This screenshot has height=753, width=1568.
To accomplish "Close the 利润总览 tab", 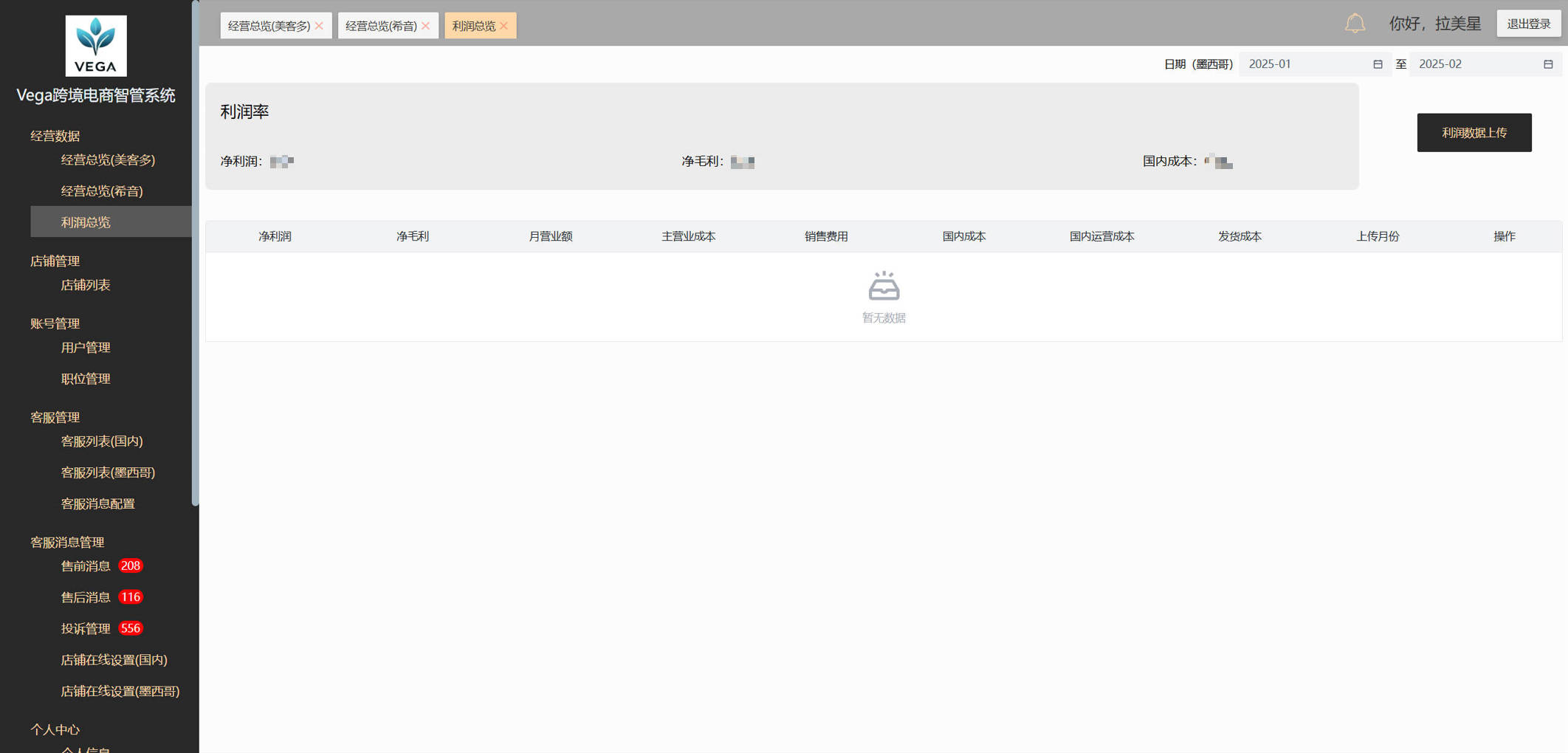I will point(504,25).
